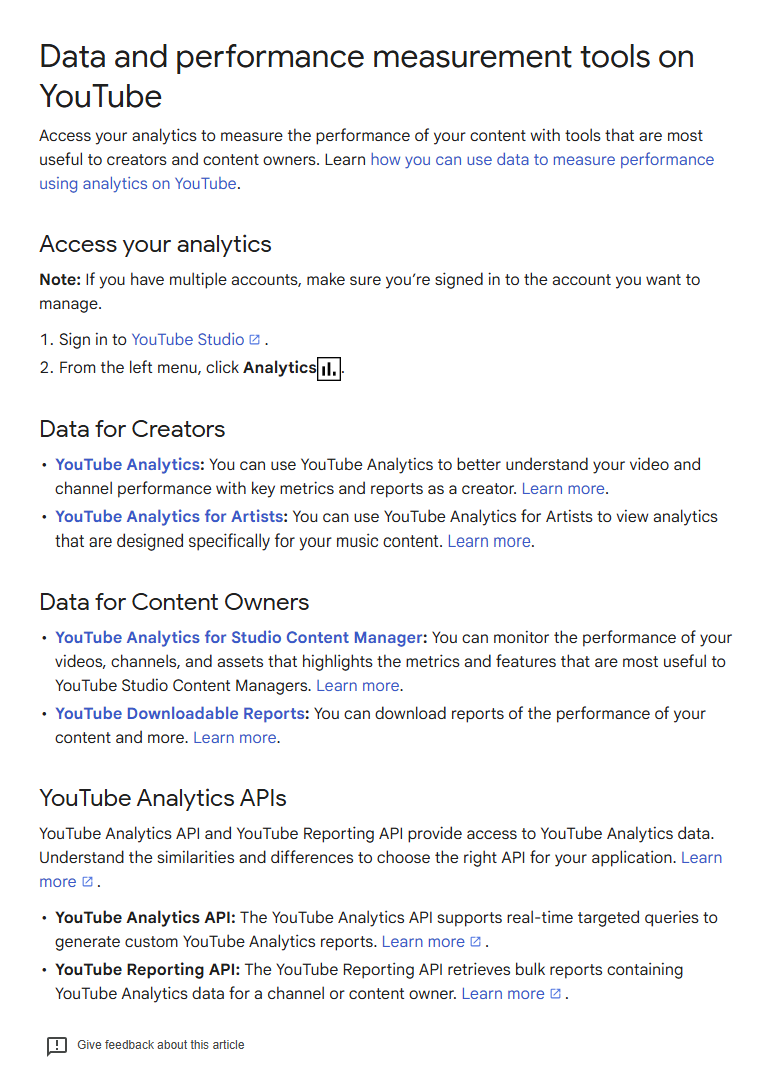Image resolution: width=766 pixels, height=1076 pixels.
Task: Click 'using analytics on YouTube' link text
Action: pyautogui.click(x=138, y=184)
